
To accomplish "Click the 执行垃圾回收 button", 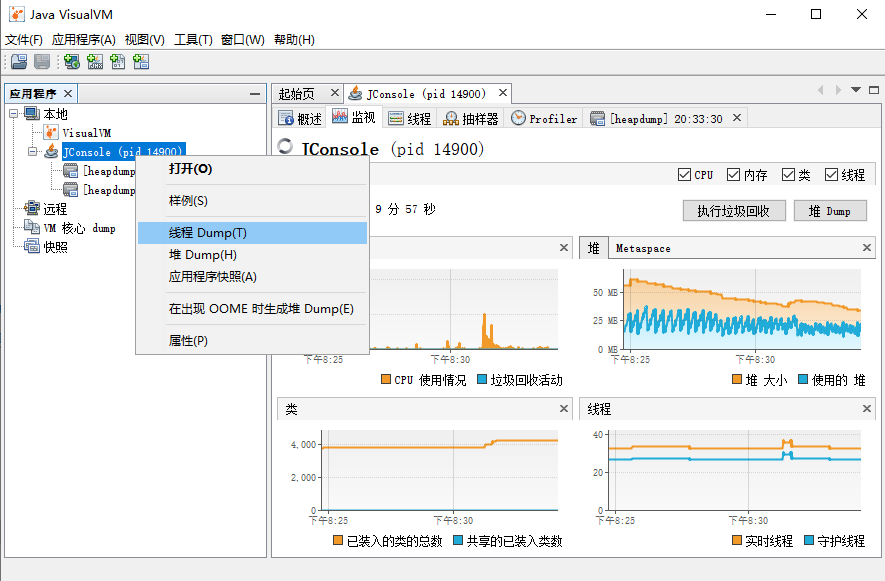I will [x=734, y=211].
